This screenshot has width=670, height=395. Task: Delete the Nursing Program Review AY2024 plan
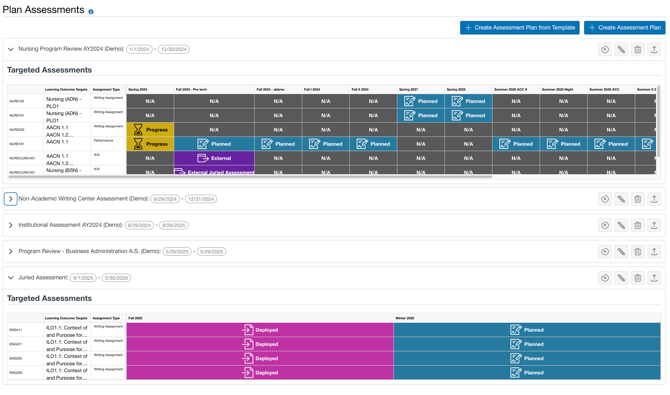click(x=638, y=50)
